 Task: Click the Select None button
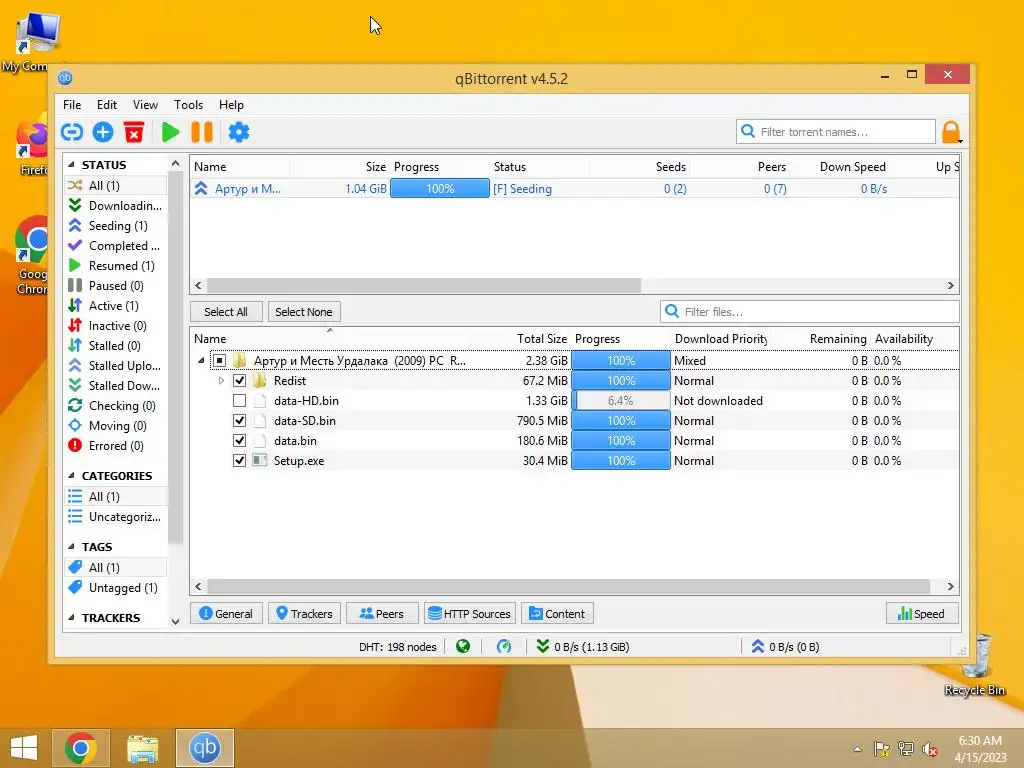(304, 312)
